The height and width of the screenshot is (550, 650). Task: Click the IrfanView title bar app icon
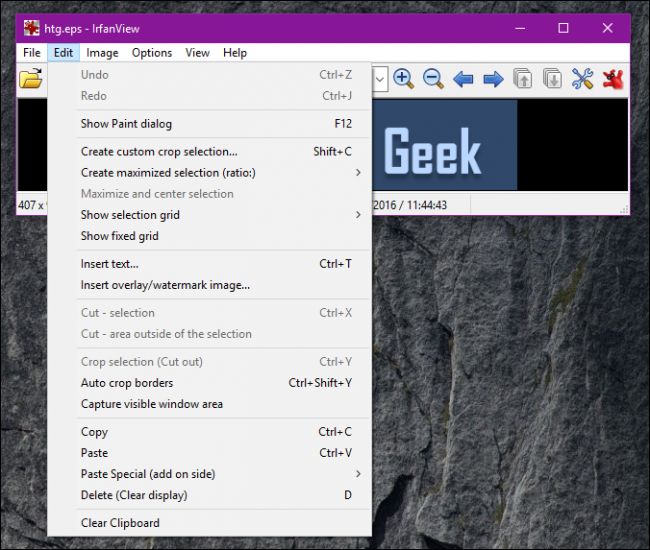click(32, 28)
